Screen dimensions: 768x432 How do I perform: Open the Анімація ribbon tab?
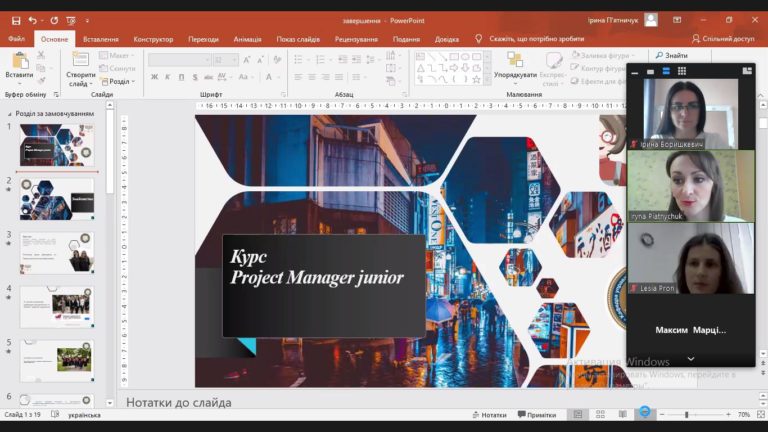point(247,39)
